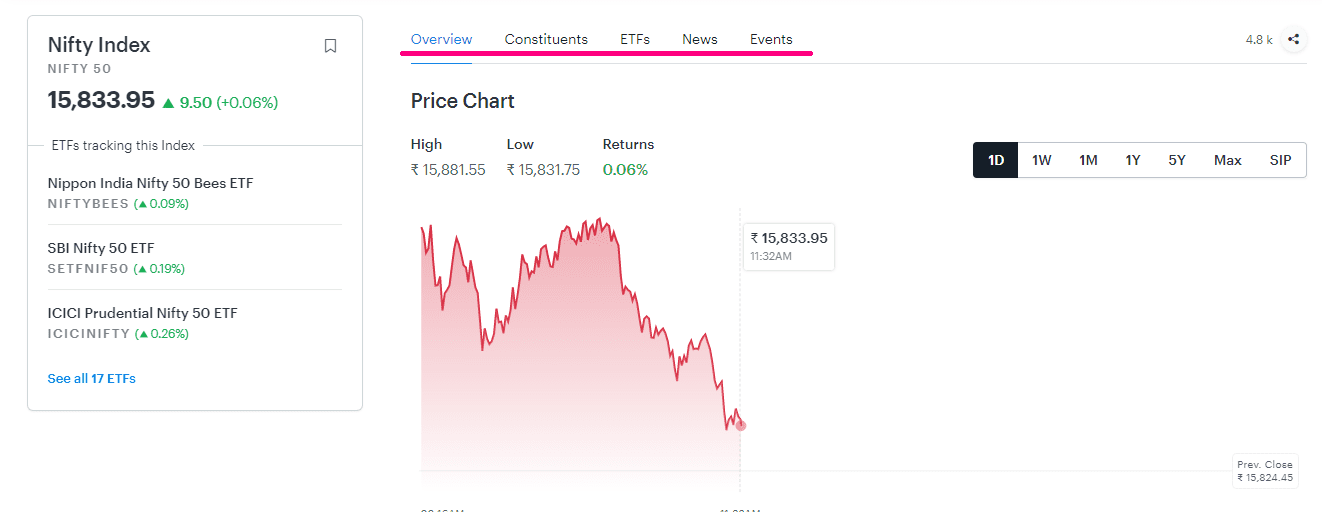Select the 1D chart range
1322x512 pixels.
[x=996, y=160]
